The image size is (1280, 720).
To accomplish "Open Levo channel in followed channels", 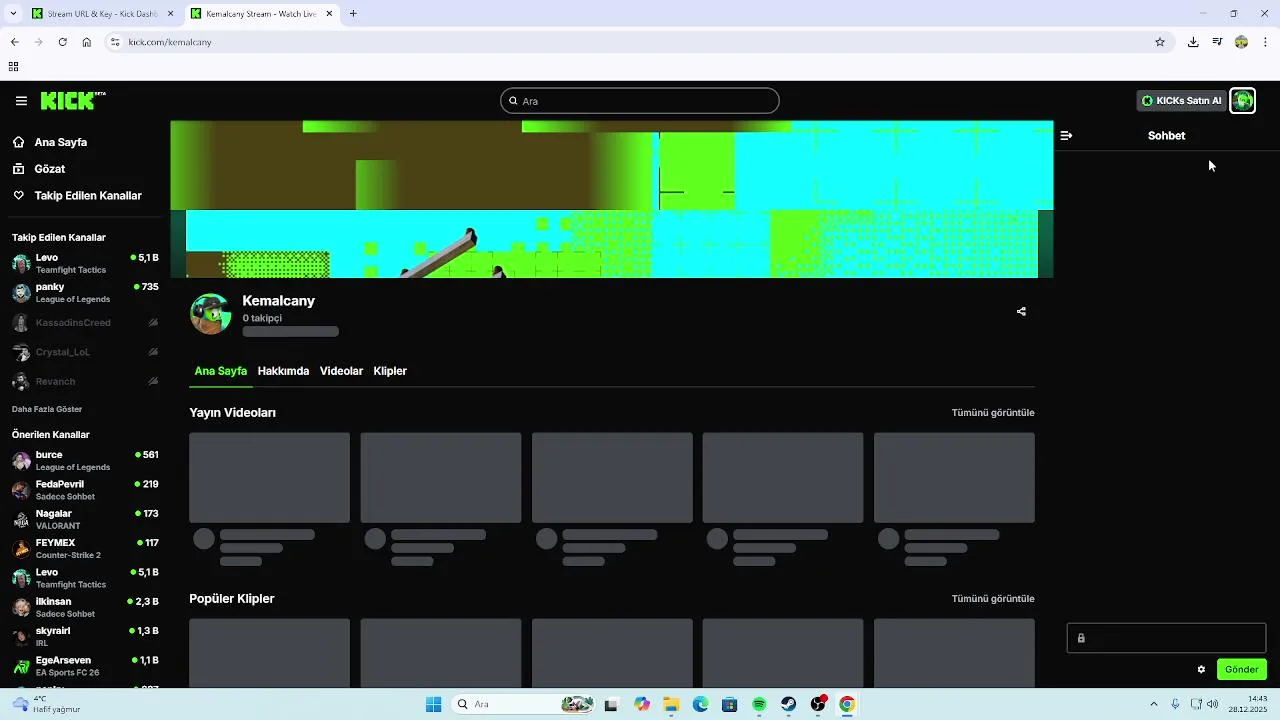I will coord(85,264).
